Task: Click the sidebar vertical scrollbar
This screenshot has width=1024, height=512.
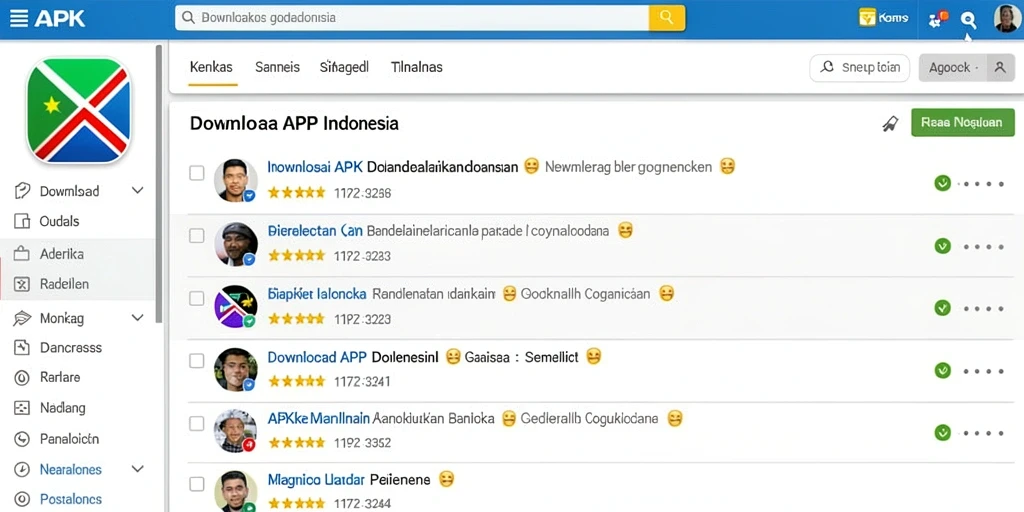Action: coord(159,183)
